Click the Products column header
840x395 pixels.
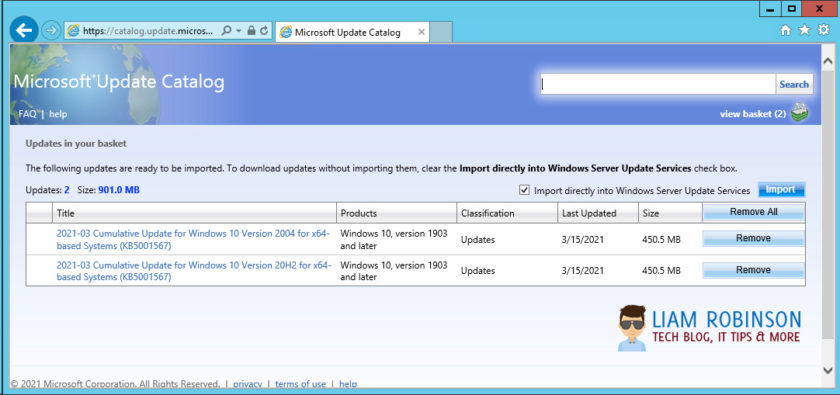396,213
